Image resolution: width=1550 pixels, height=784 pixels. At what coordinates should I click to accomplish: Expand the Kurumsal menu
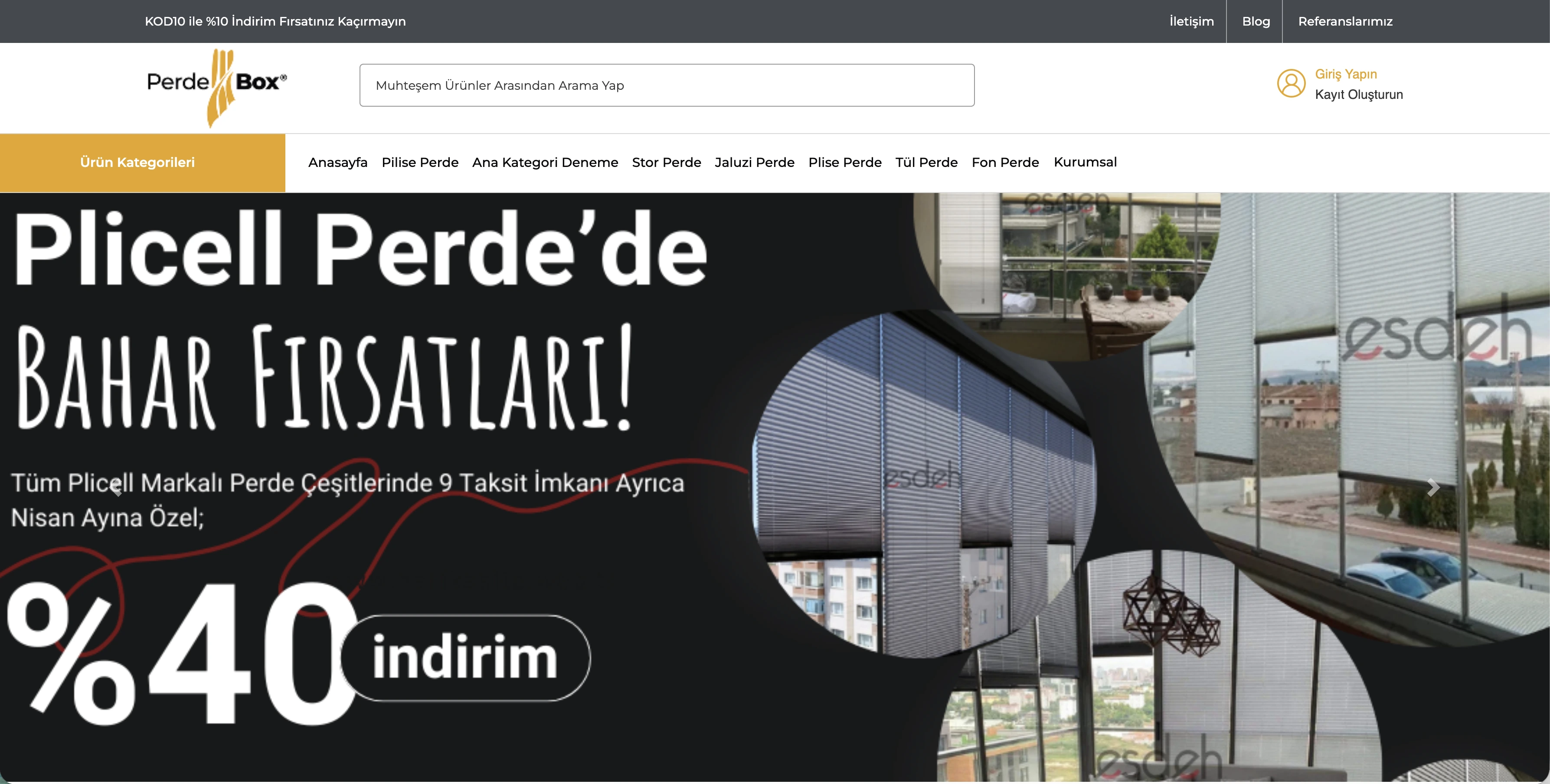tap(1085, 163)
